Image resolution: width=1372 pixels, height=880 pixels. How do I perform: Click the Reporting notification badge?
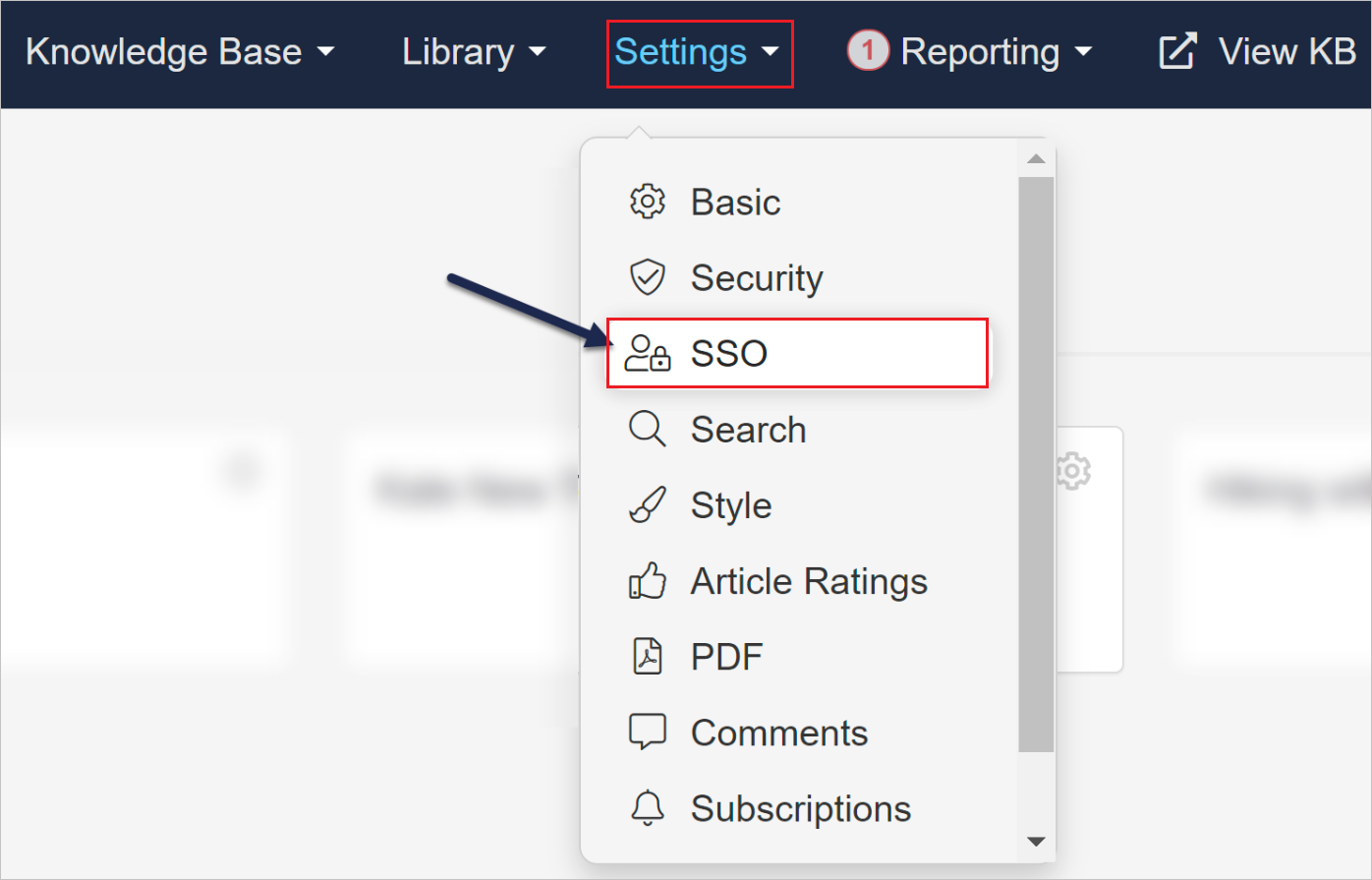coord(867,50)
